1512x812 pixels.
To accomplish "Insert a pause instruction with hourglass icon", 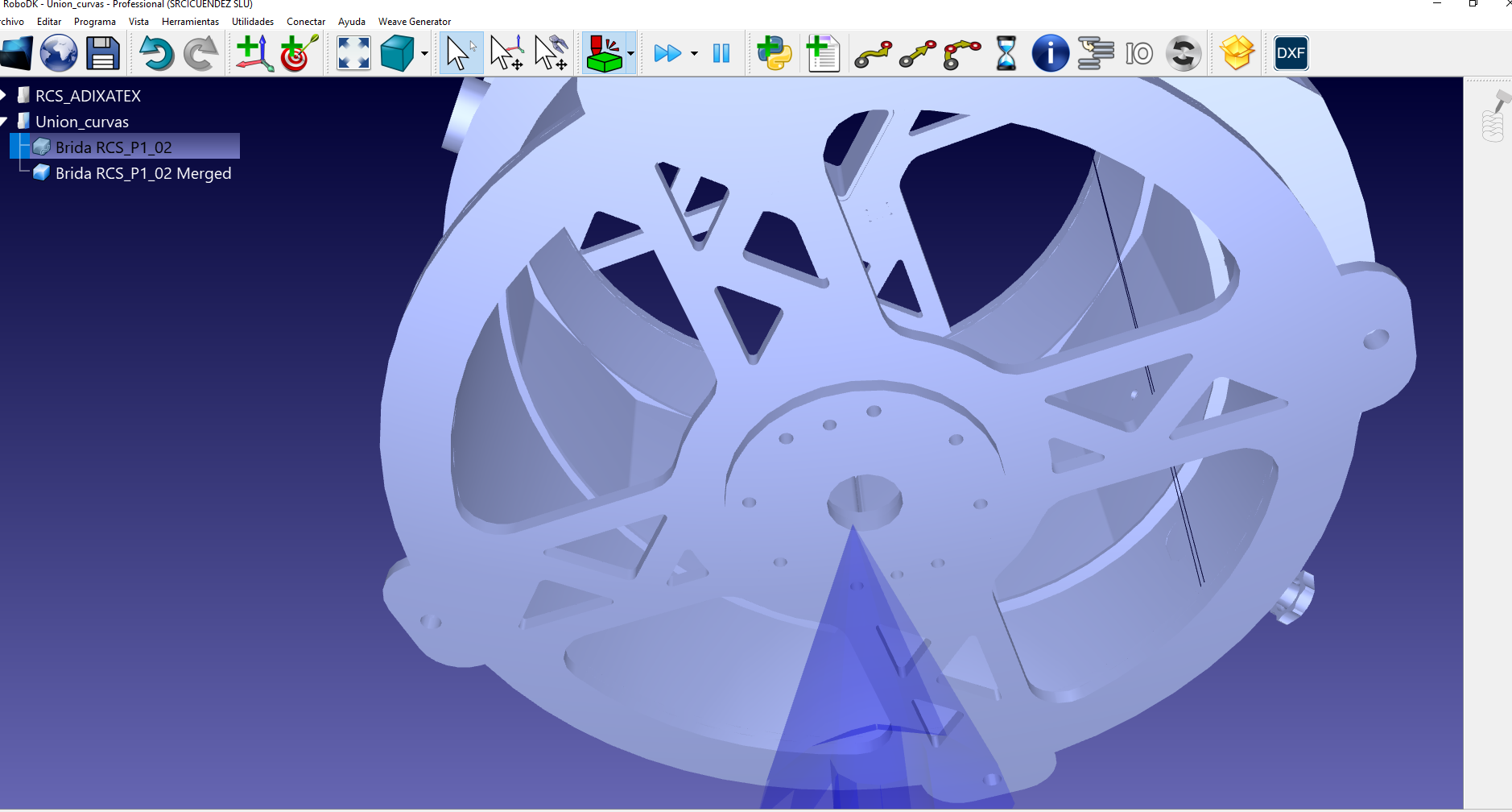I will pos(1006,54).
